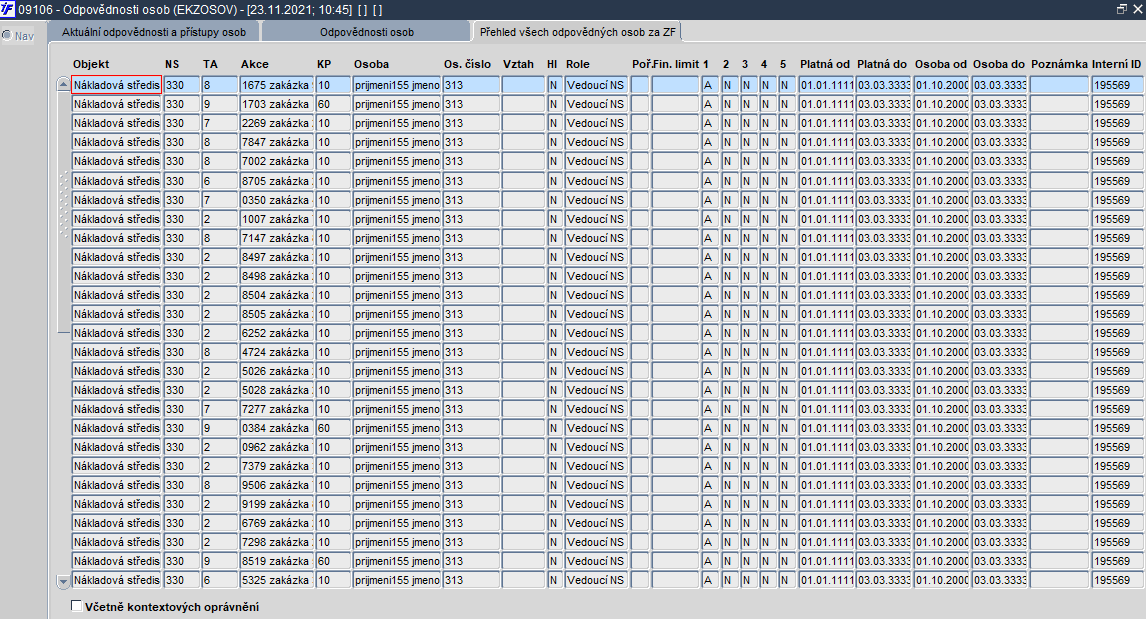Viewport: 1146px width, 619px height.
Task: Select the Akce cell 6252 zakázka
Action: [276, 333]
